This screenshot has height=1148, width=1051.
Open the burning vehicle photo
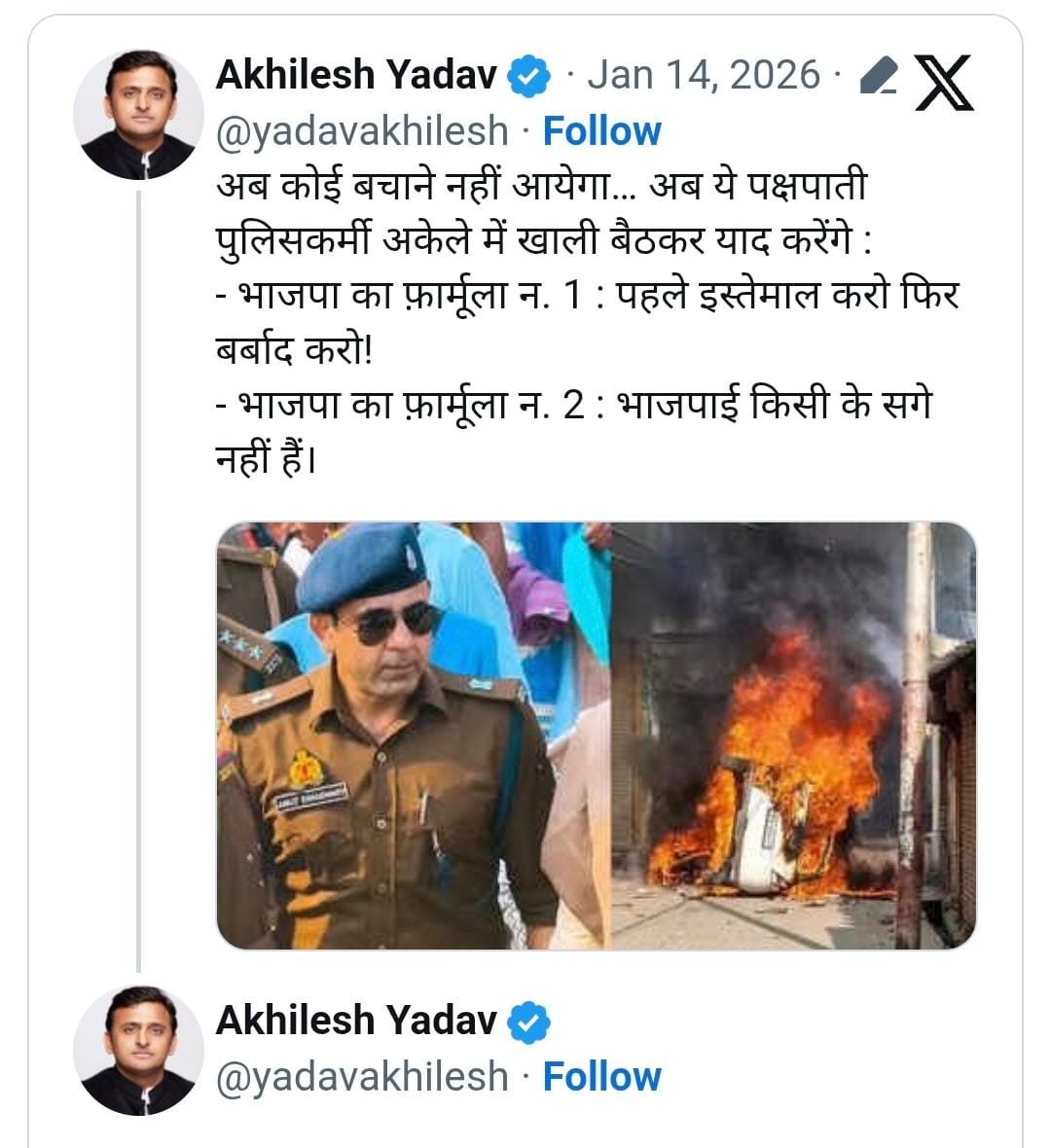793,735
